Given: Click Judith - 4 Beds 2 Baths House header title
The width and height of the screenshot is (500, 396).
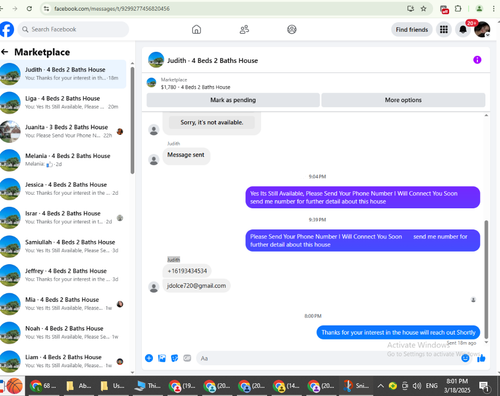Looking at the screenshot, I should 213,60.
